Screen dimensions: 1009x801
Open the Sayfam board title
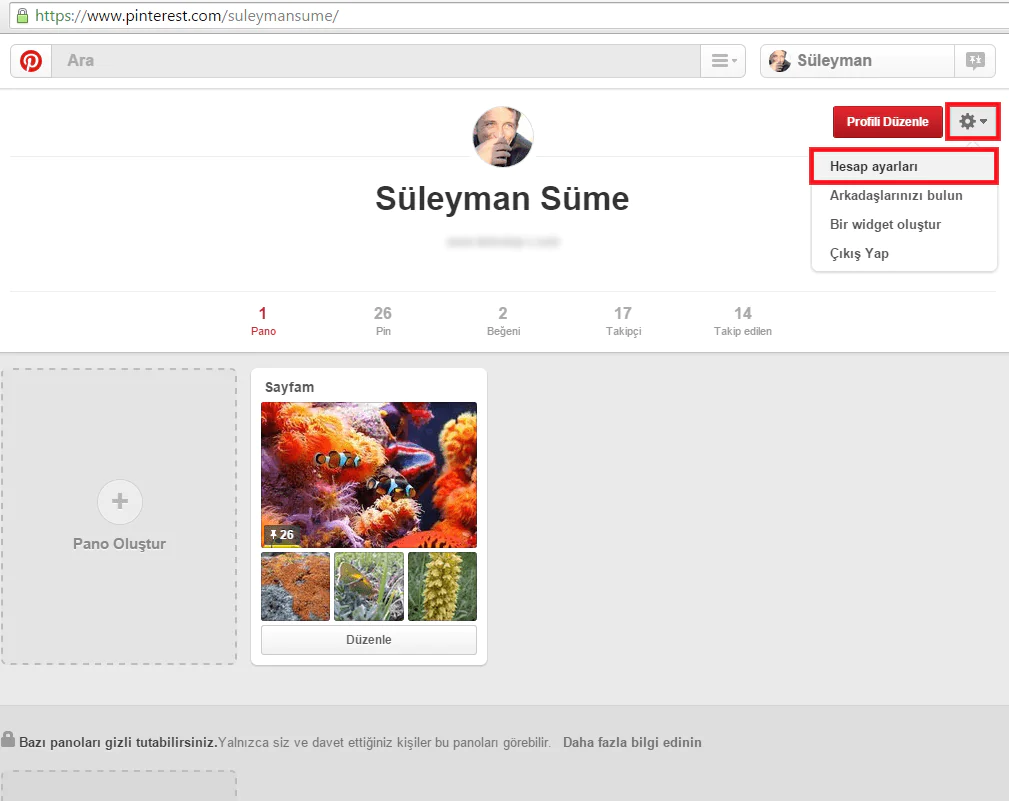[x=290, y=387]
